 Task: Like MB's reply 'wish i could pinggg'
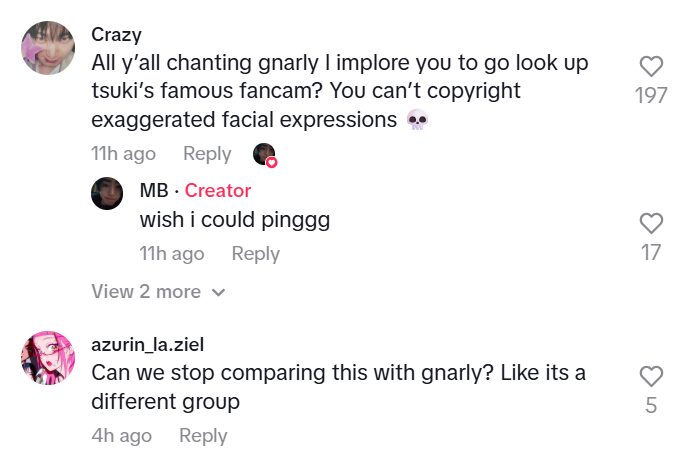click(651, 223)
